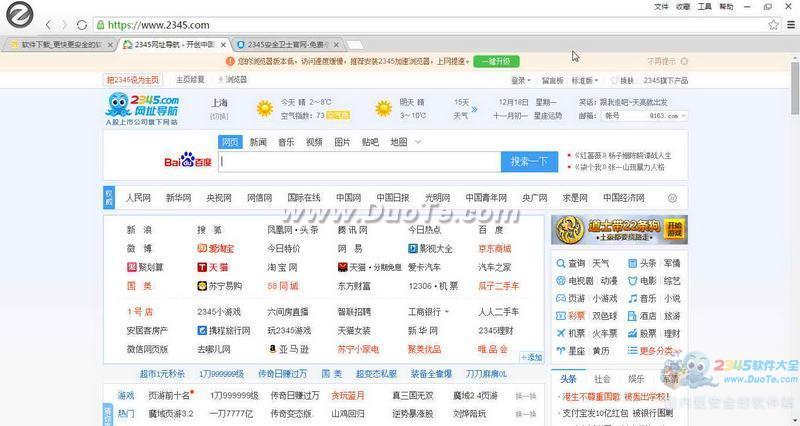
Task: Switch to the 2345安全卫士官网 tab
Action: click(x=288, y=45)
